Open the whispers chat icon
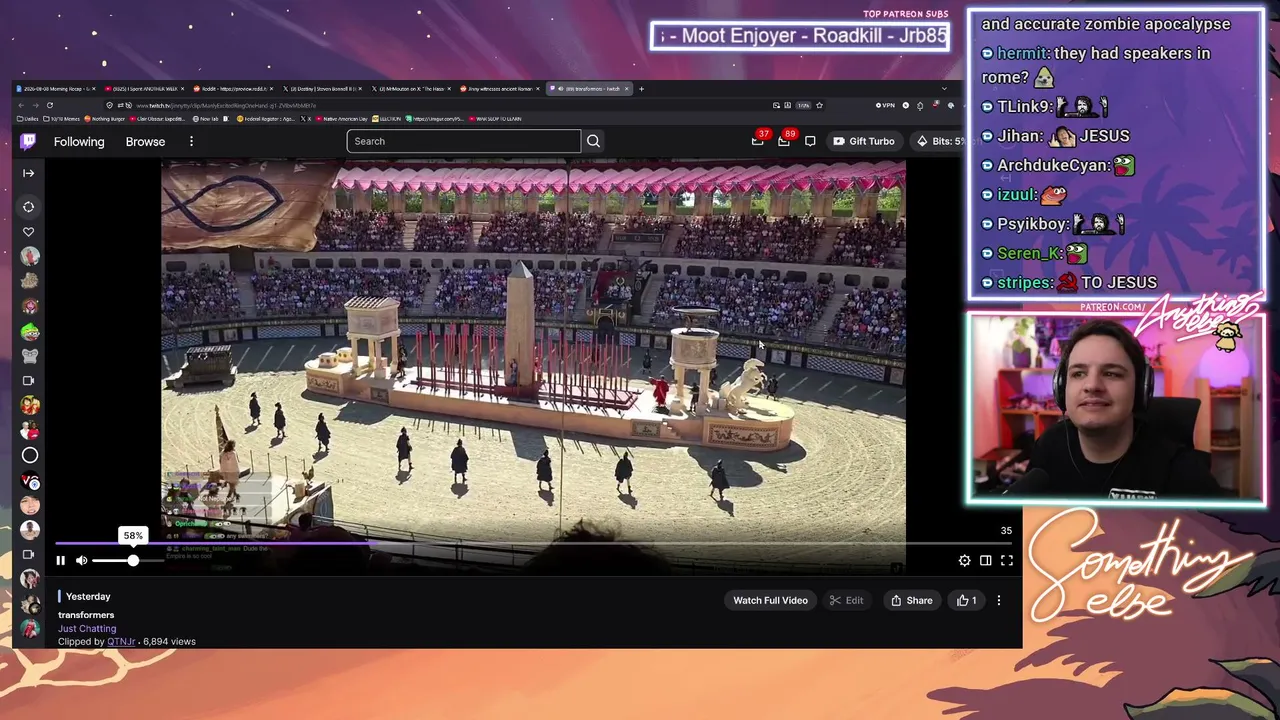 (x=810, y=141)
